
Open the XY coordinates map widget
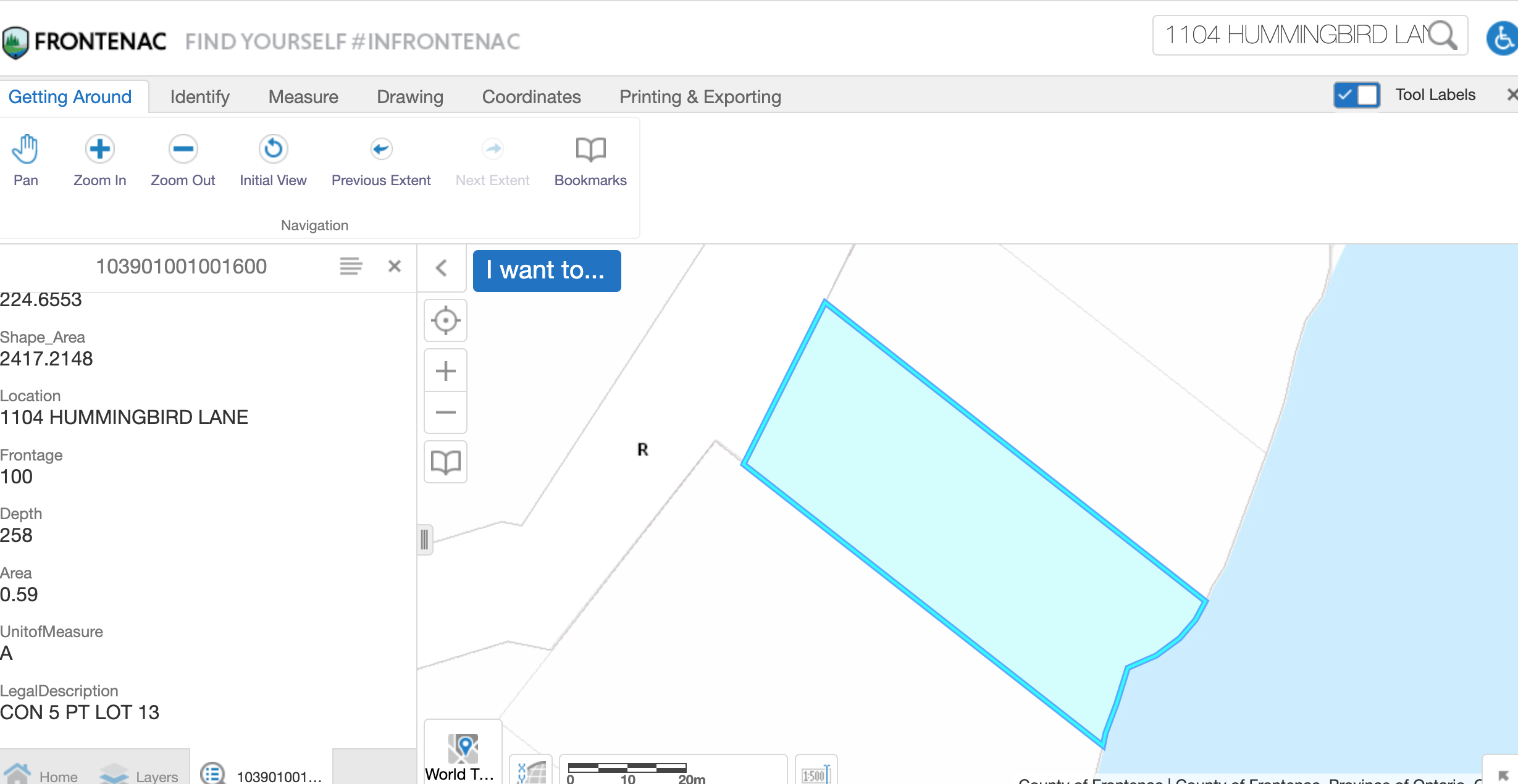[x=531, y=772]
